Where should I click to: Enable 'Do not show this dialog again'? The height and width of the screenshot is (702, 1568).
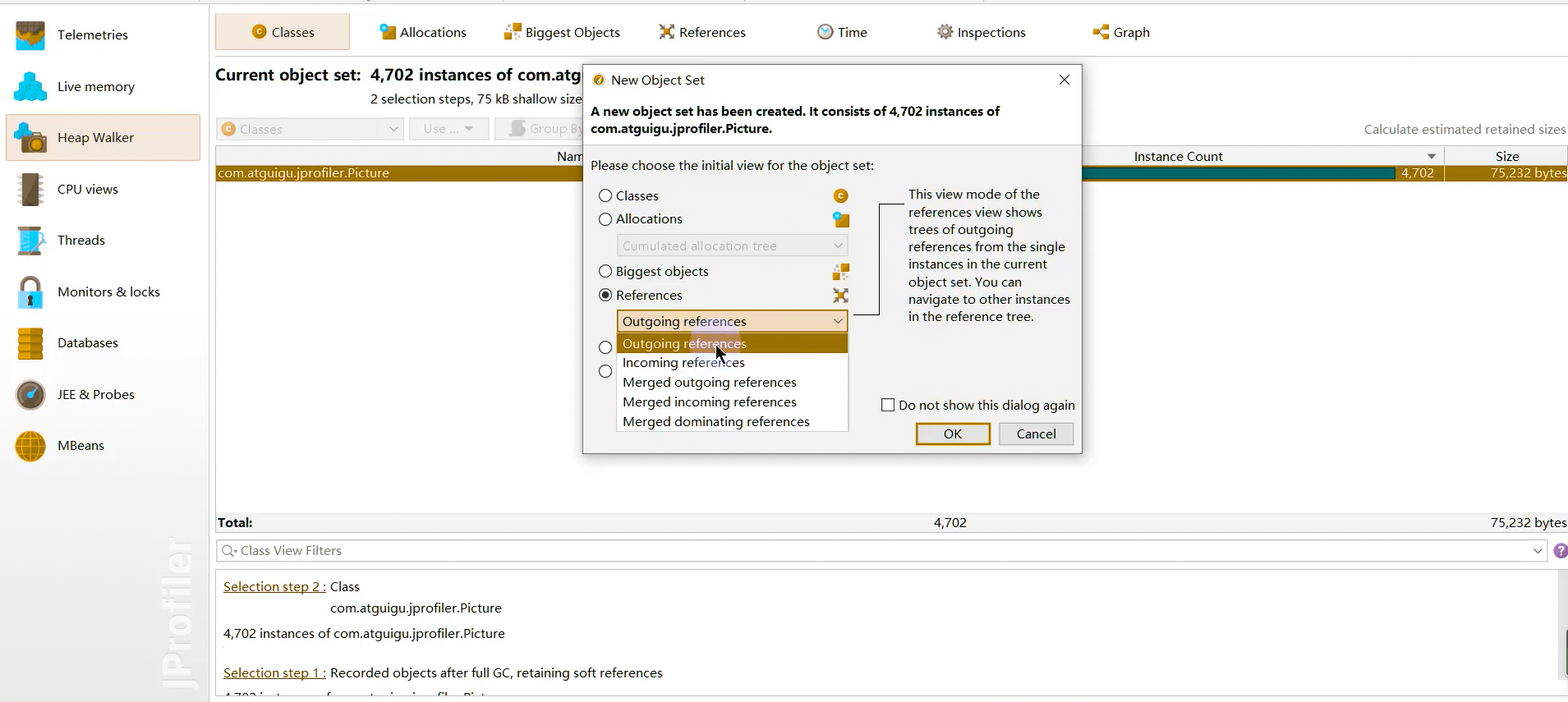pyautogui.click(x=888, y=406)
